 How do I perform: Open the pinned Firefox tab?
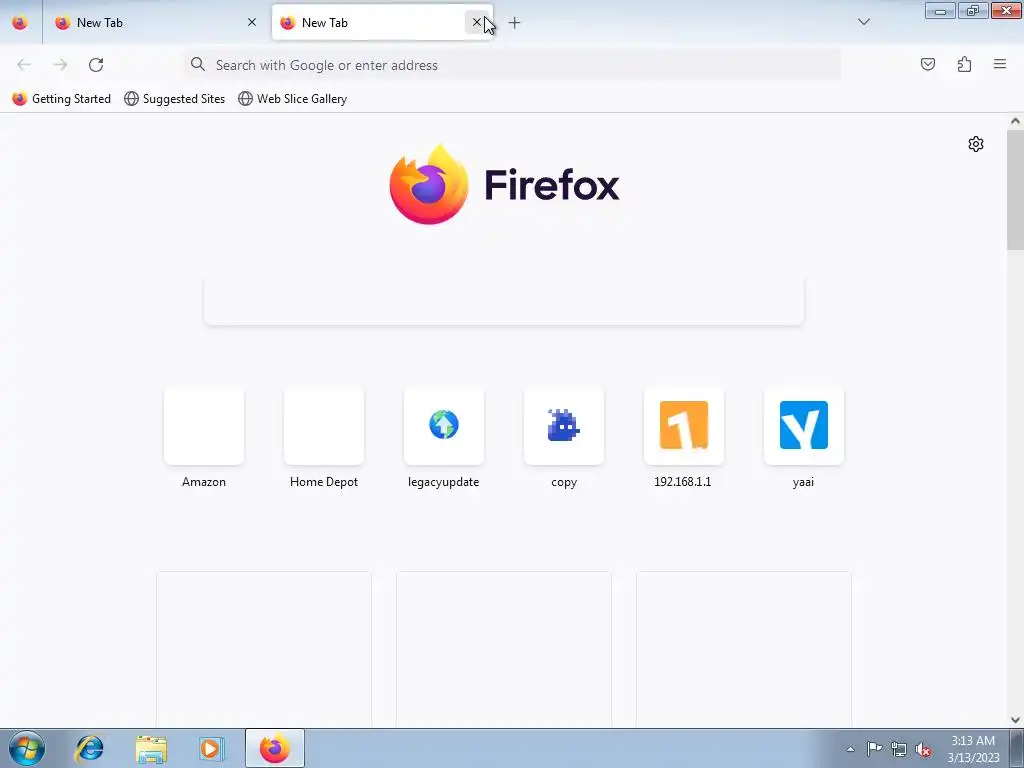20,23
